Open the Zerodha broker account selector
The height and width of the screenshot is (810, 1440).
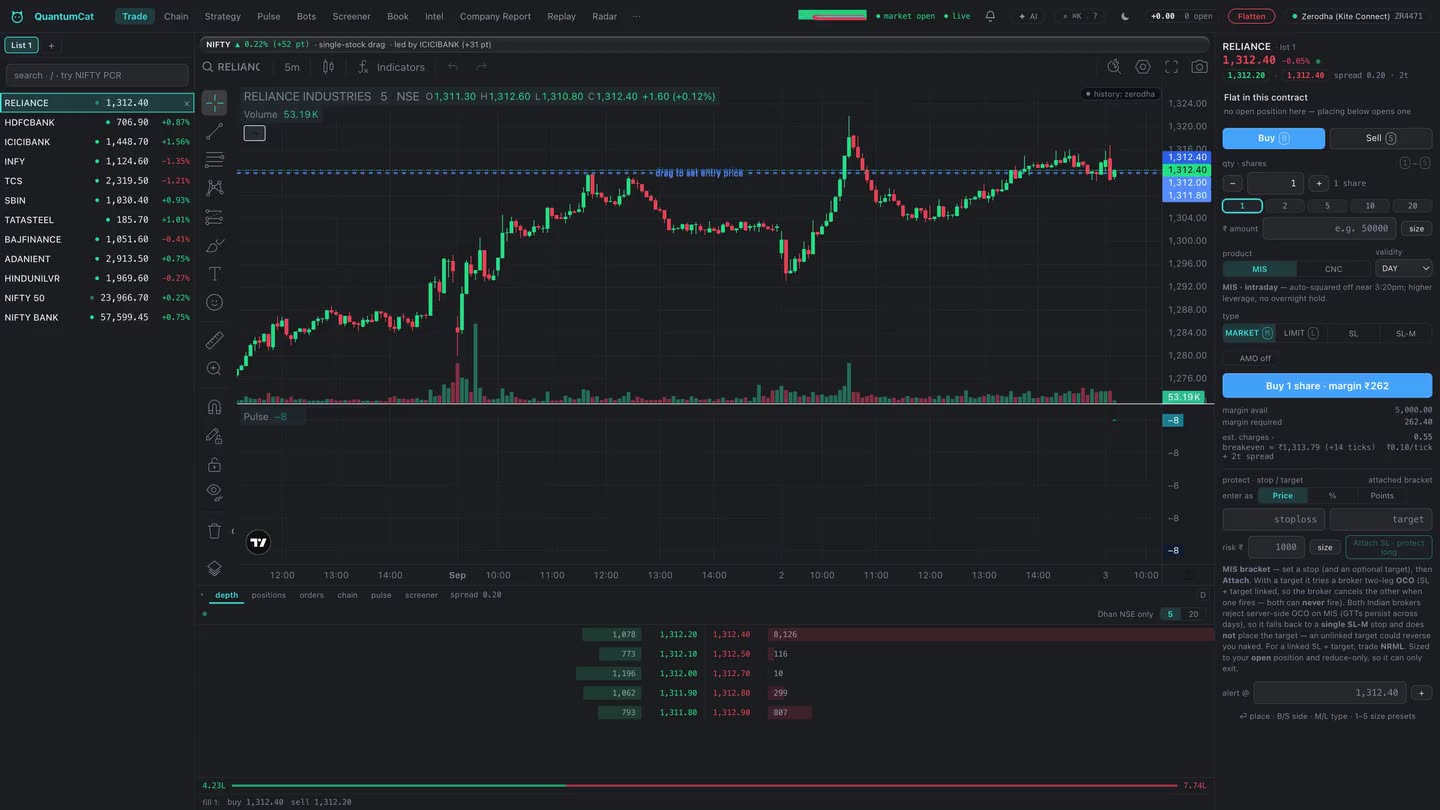click(1357, 16)
